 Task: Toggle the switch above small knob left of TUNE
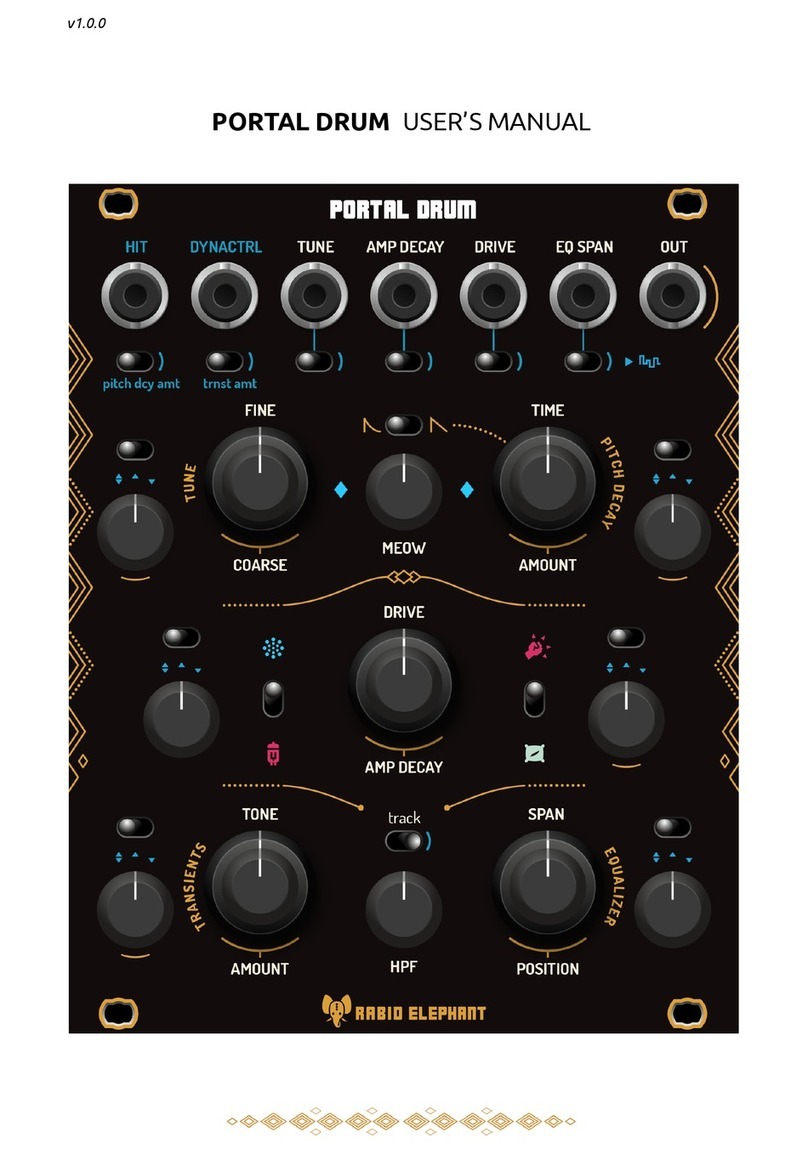(x=135, y=450)
